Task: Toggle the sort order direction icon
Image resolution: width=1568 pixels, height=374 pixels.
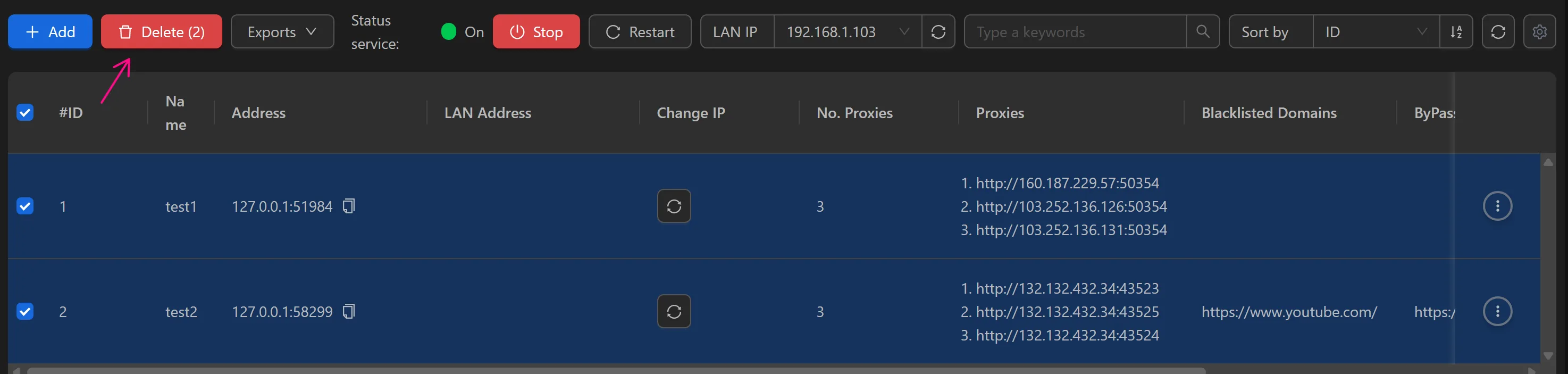Action: coord(1457,32)
